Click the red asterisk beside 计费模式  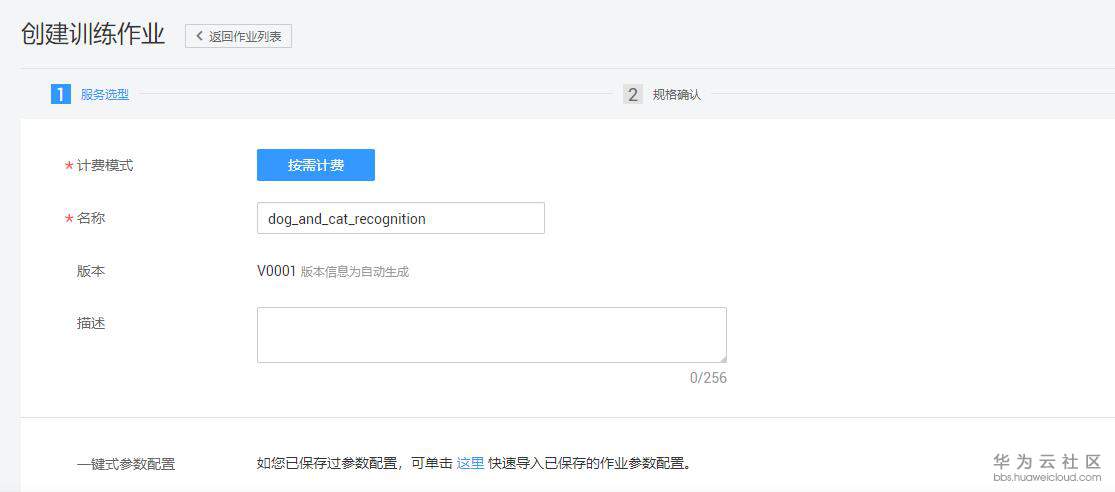pyautogui.click(x=69, y=166)
